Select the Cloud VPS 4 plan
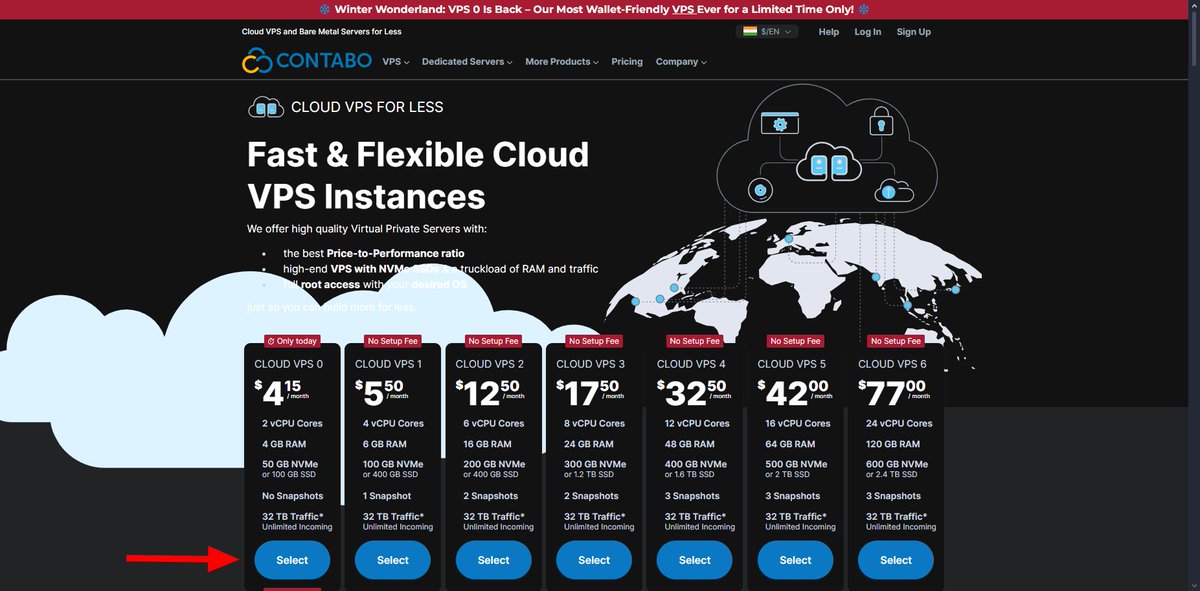The image size is (1200, 591). pos(695,560)
